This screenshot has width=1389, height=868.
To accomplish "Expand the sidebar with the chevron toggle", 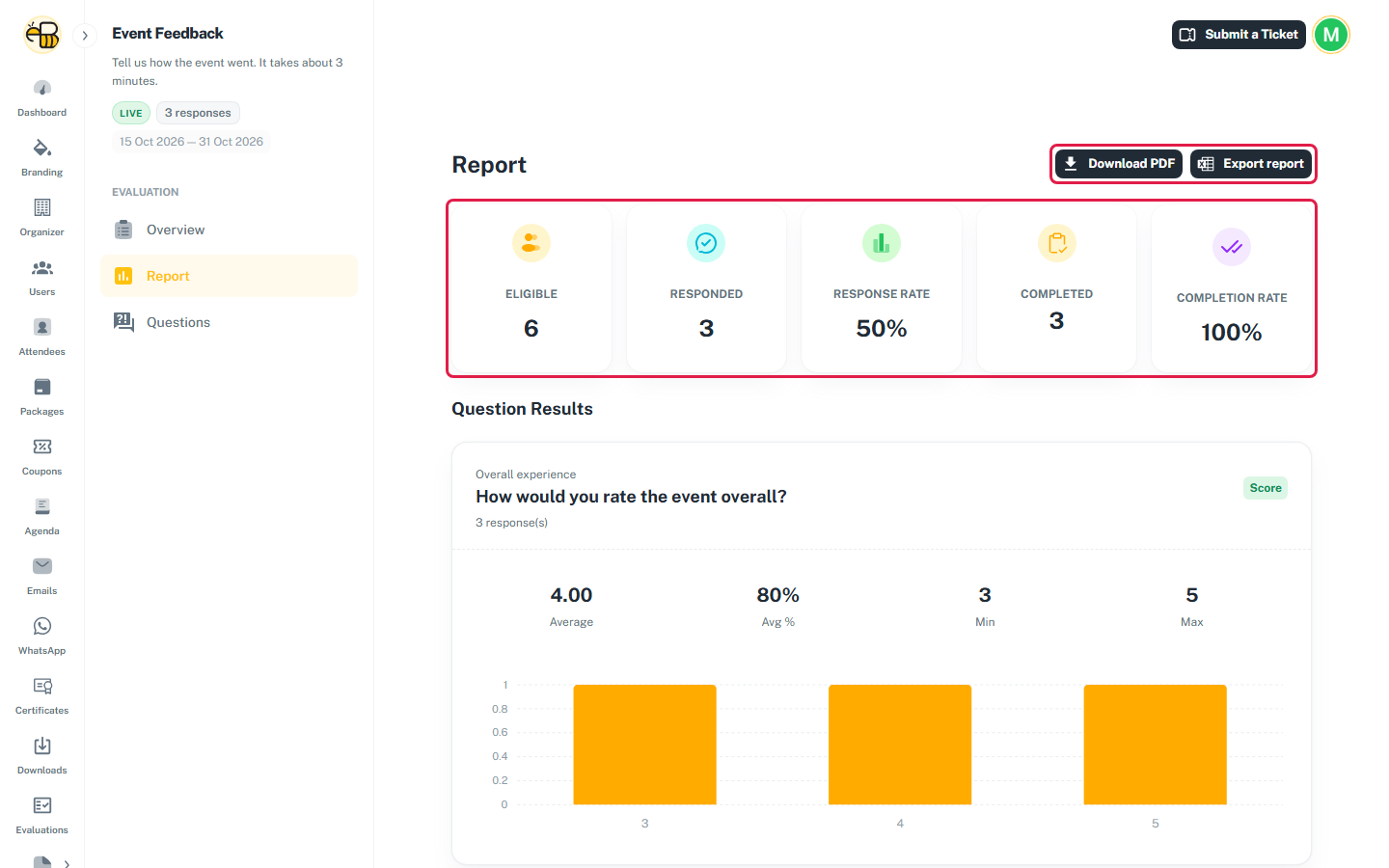I will (85, 36).
